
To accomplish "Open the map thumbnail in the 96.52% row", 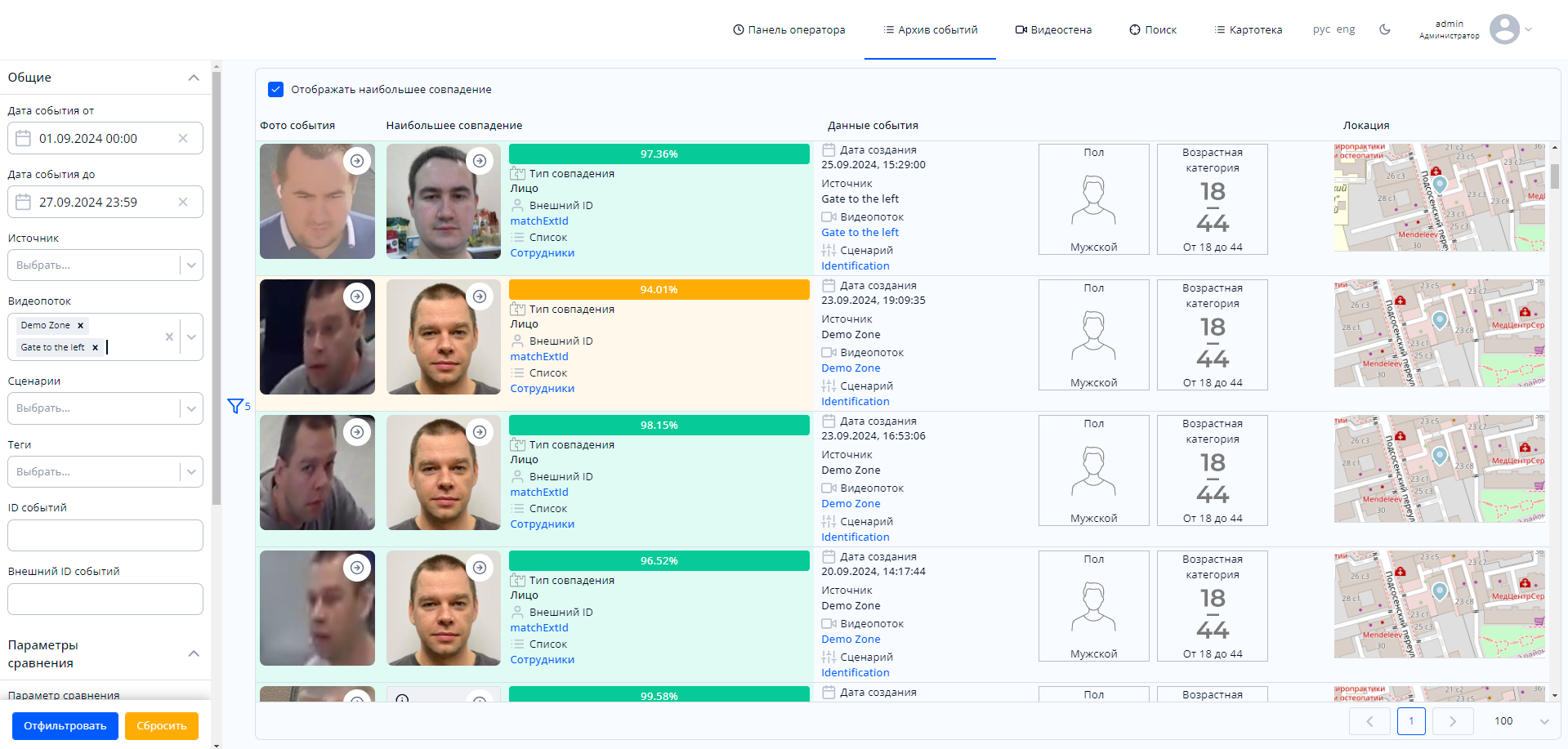I will [1440, 604].
